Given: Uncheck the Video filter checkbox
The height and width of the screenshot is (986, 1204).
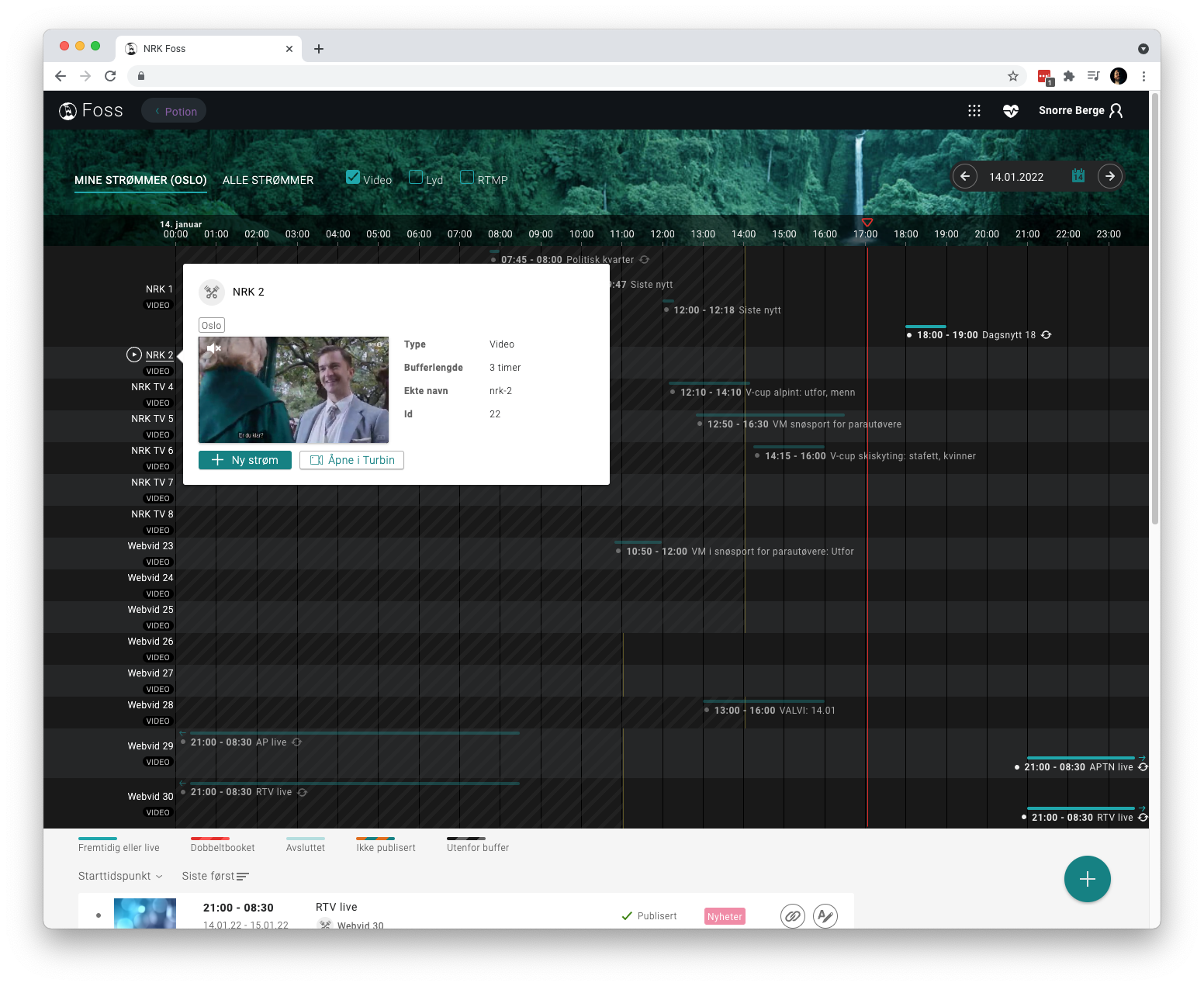Looking at the screenshot, I should pyautogui.click(x=353, y=178).
